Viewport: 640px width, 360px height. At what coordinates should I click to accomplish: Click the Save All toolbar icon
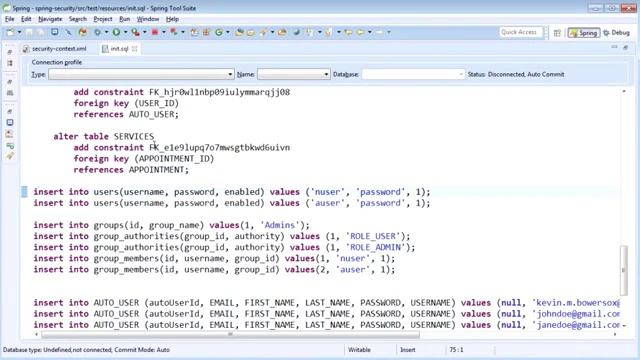tap(40, 32)
